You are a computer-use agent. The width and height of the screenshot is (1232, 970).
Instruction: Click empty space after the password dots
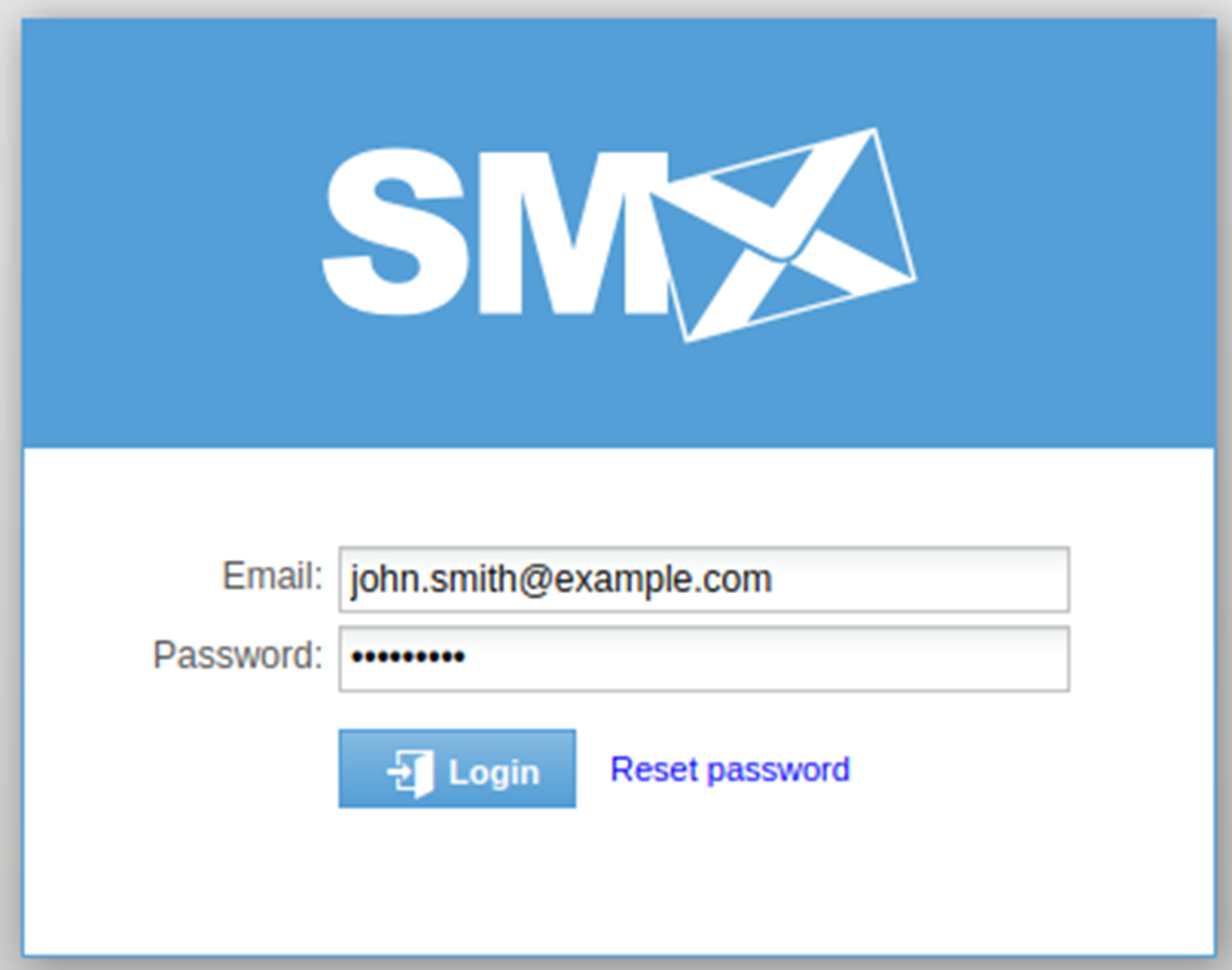[x=766, y=658]
